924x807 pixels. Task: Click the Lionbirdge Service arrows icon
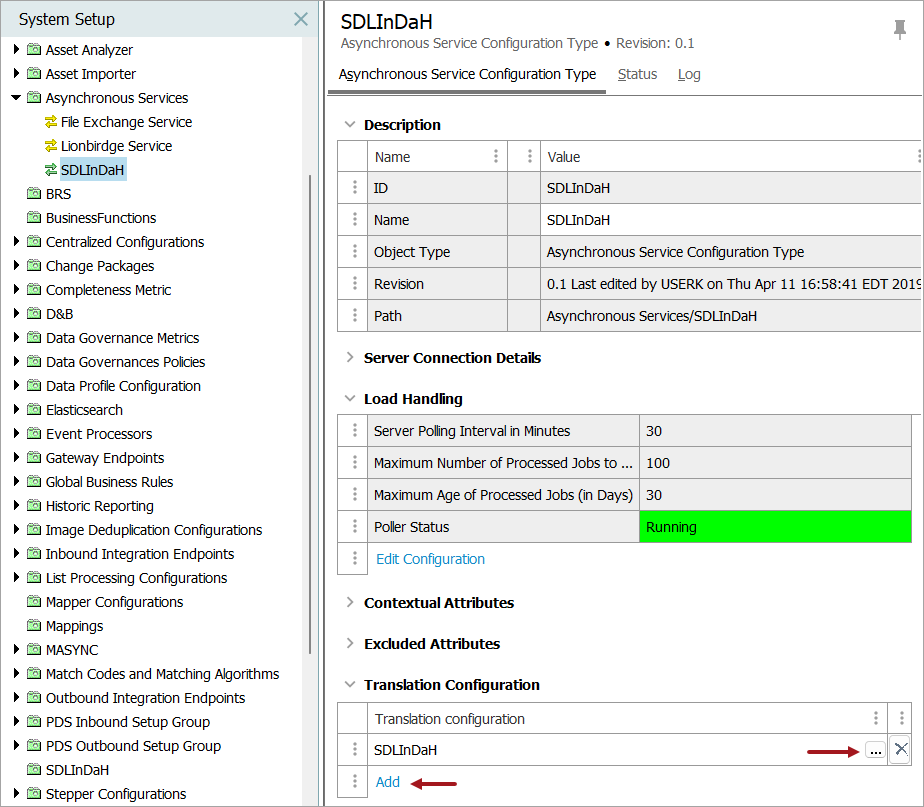click(52, 146)
